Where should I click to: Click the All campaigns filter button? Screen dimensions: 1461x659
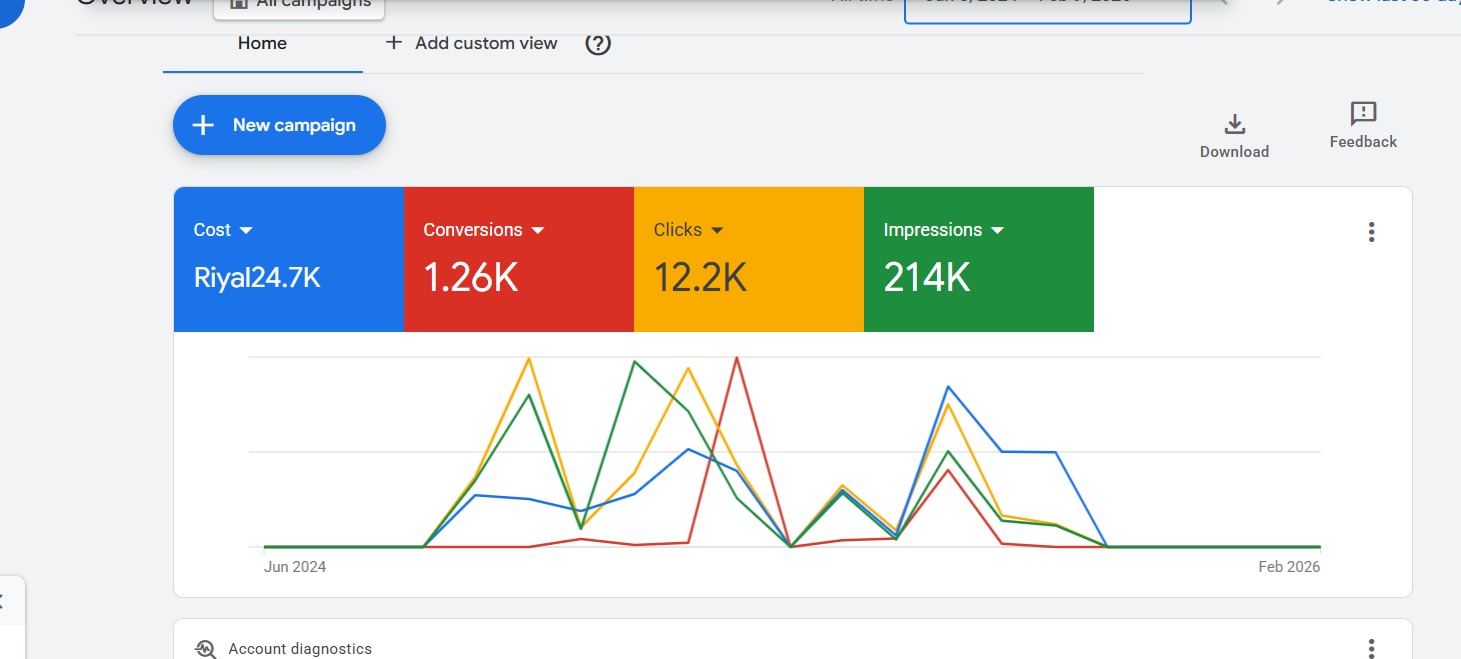click(x=299, y=5)
